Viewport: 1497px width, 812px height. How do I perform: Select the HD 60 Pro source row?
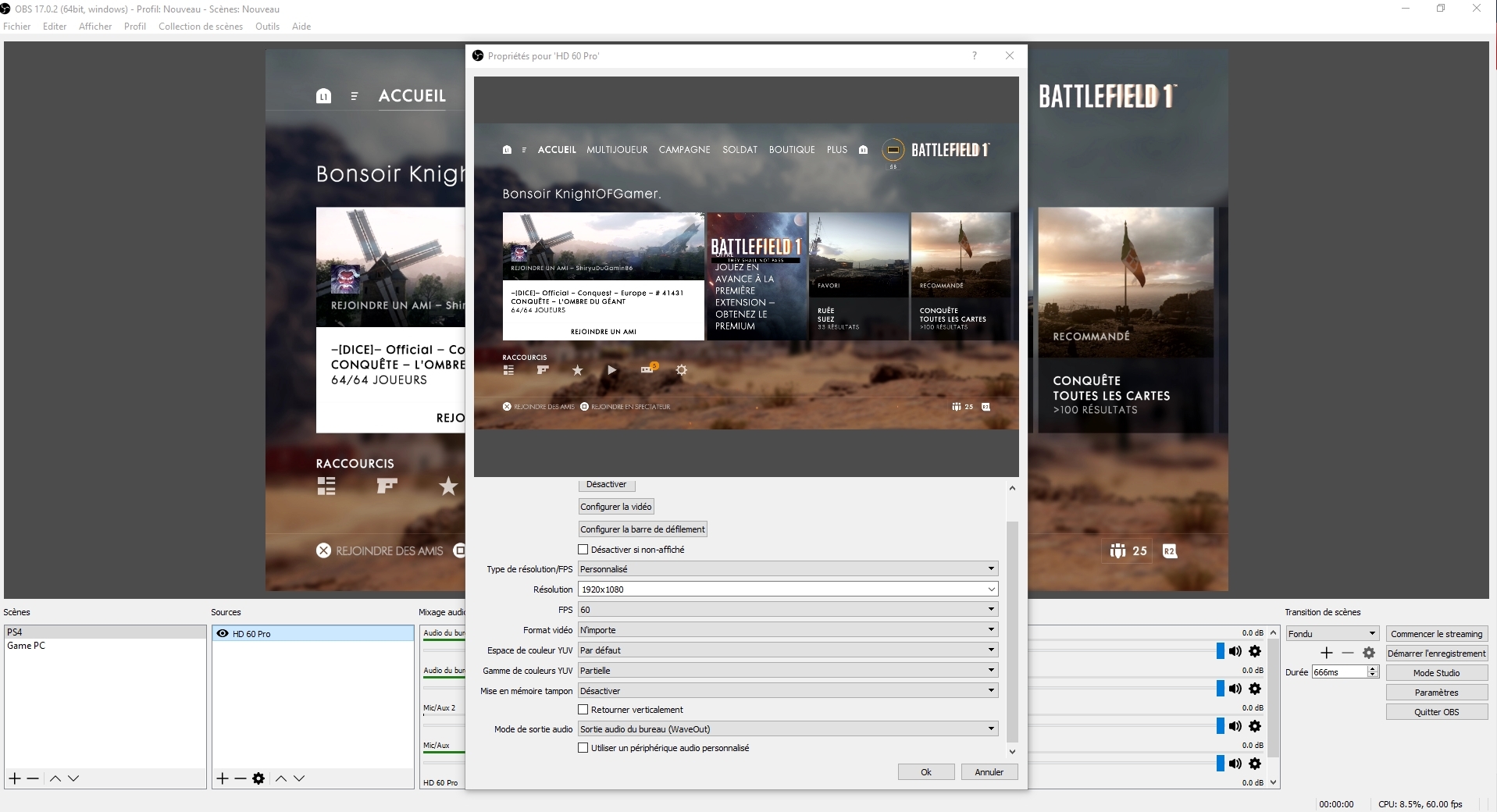click(313, 633)
